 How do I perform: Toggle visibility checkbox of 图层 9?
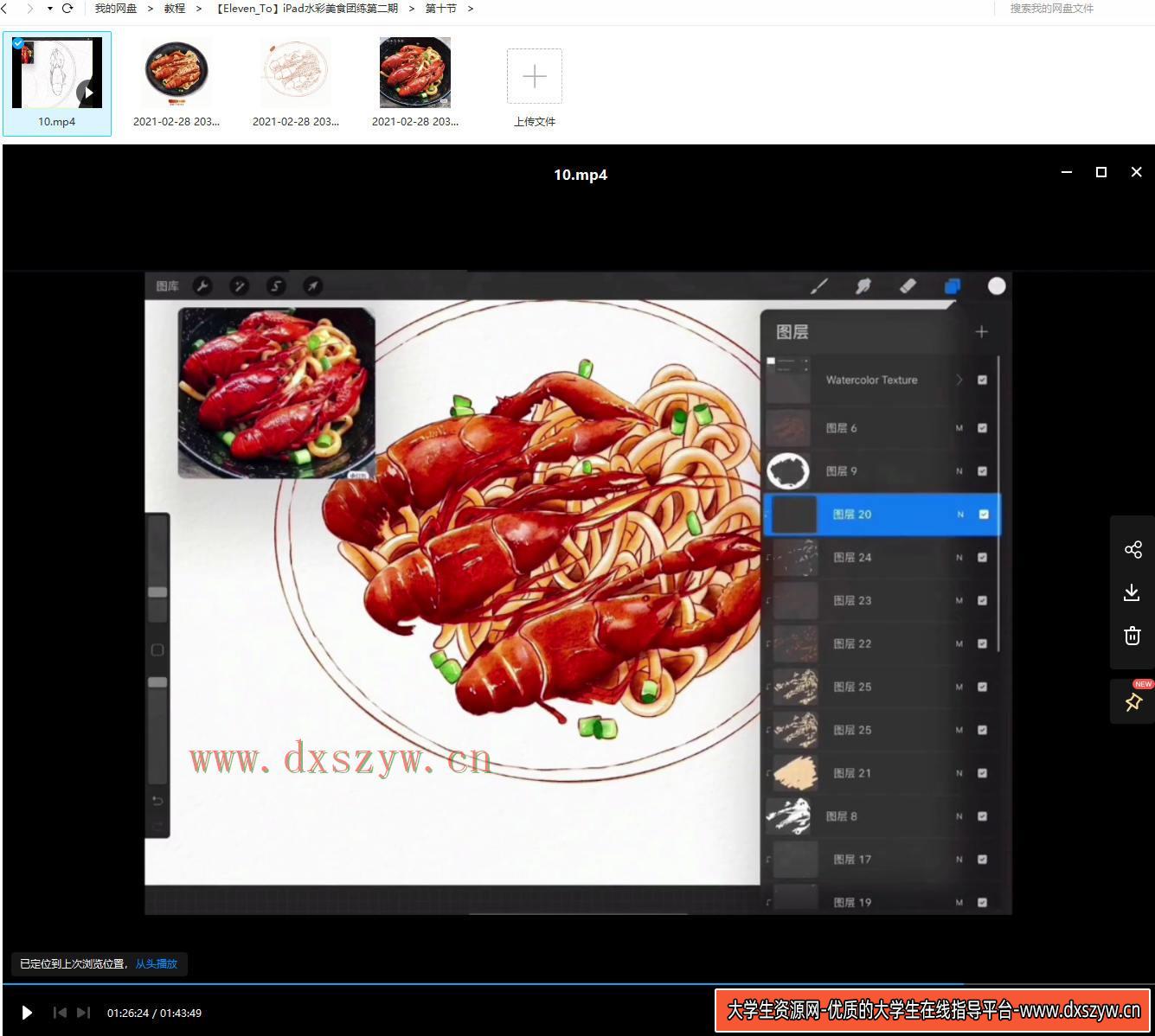coord(982,471)
